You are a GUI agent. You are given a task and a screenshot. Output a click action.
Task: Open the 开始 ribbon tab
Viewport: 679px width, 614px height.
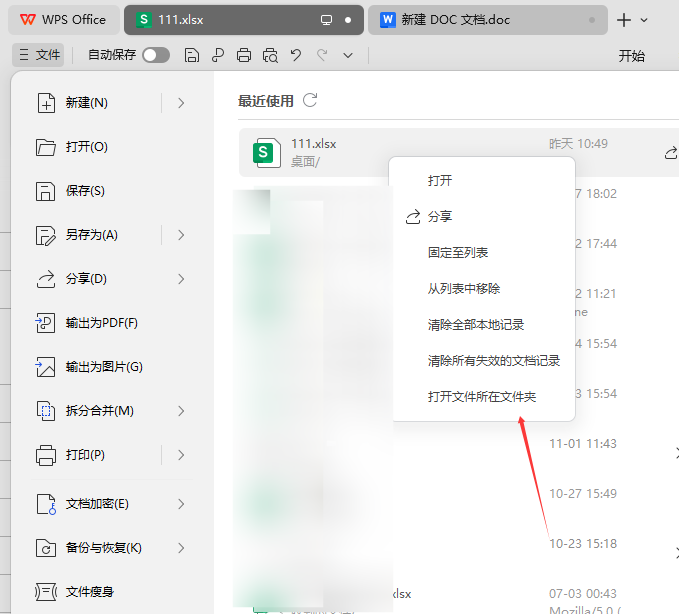pos(631,56)
